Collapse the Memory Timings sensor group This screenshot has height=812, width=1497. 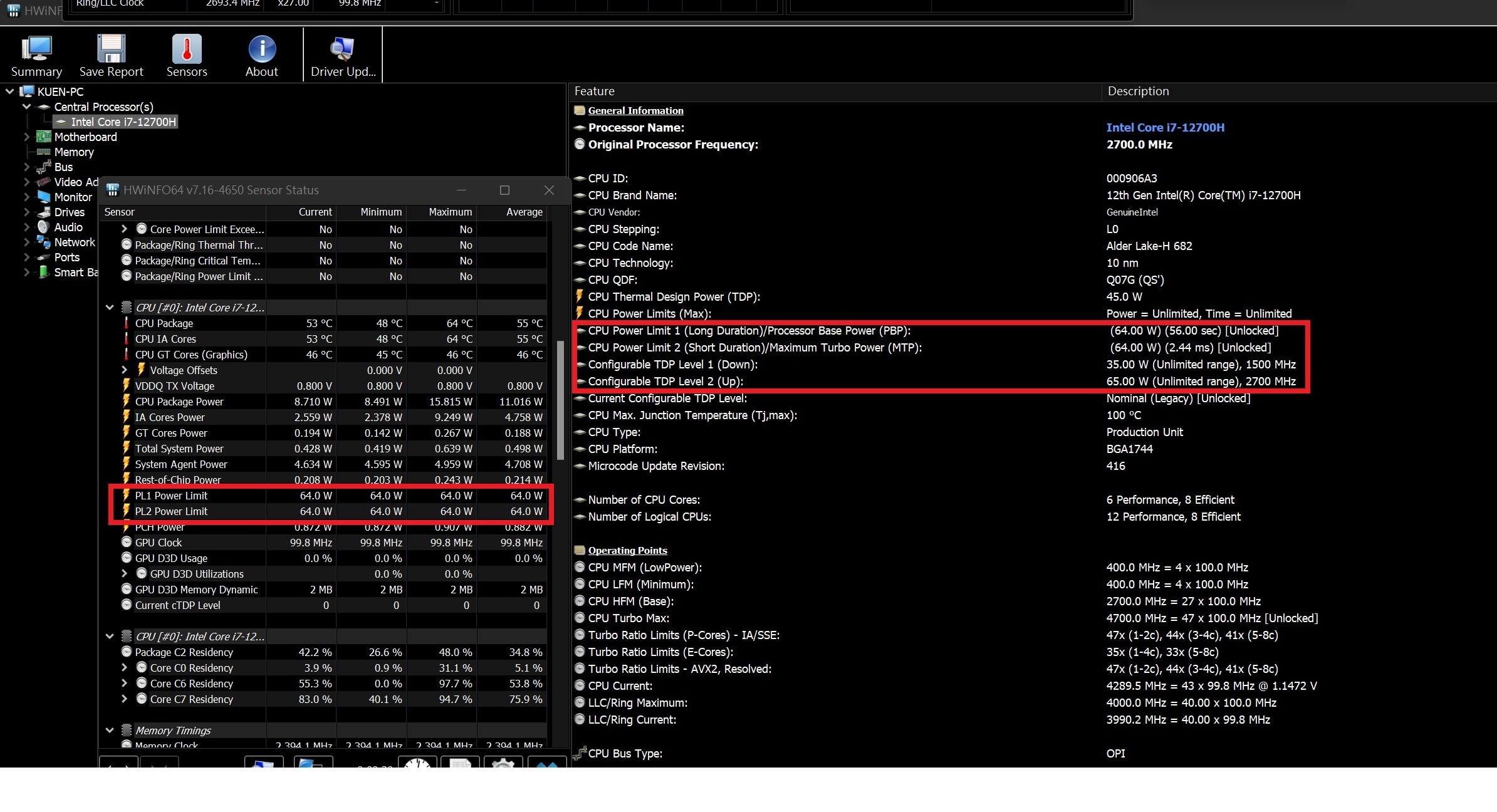110,730
